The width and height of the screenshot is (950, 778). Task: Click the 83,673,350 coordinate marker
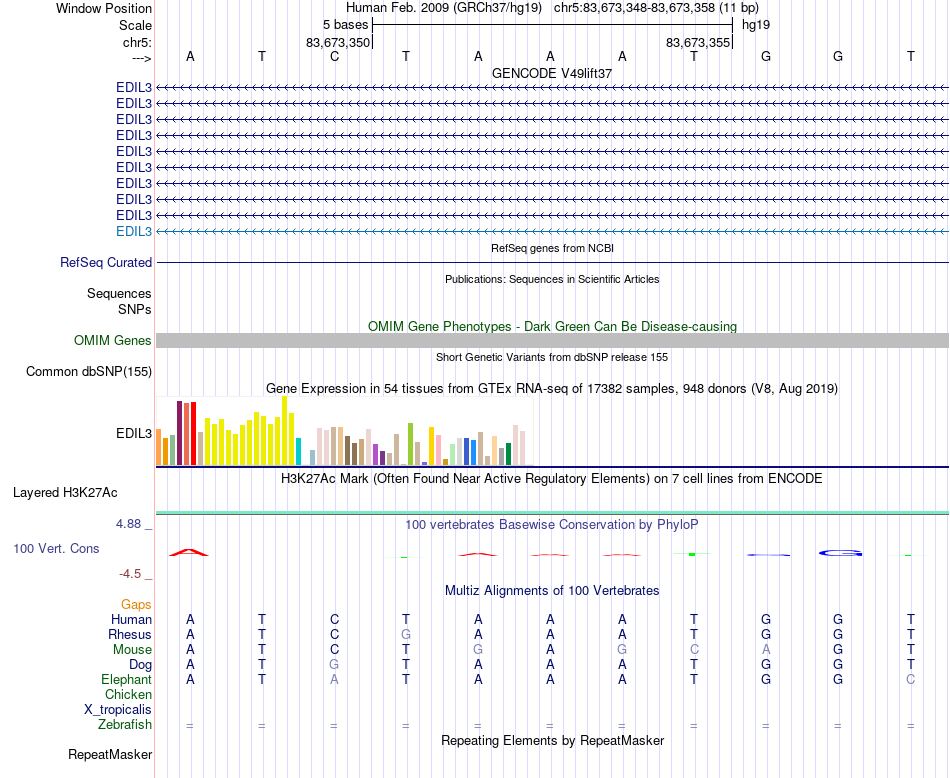(338, 42)
